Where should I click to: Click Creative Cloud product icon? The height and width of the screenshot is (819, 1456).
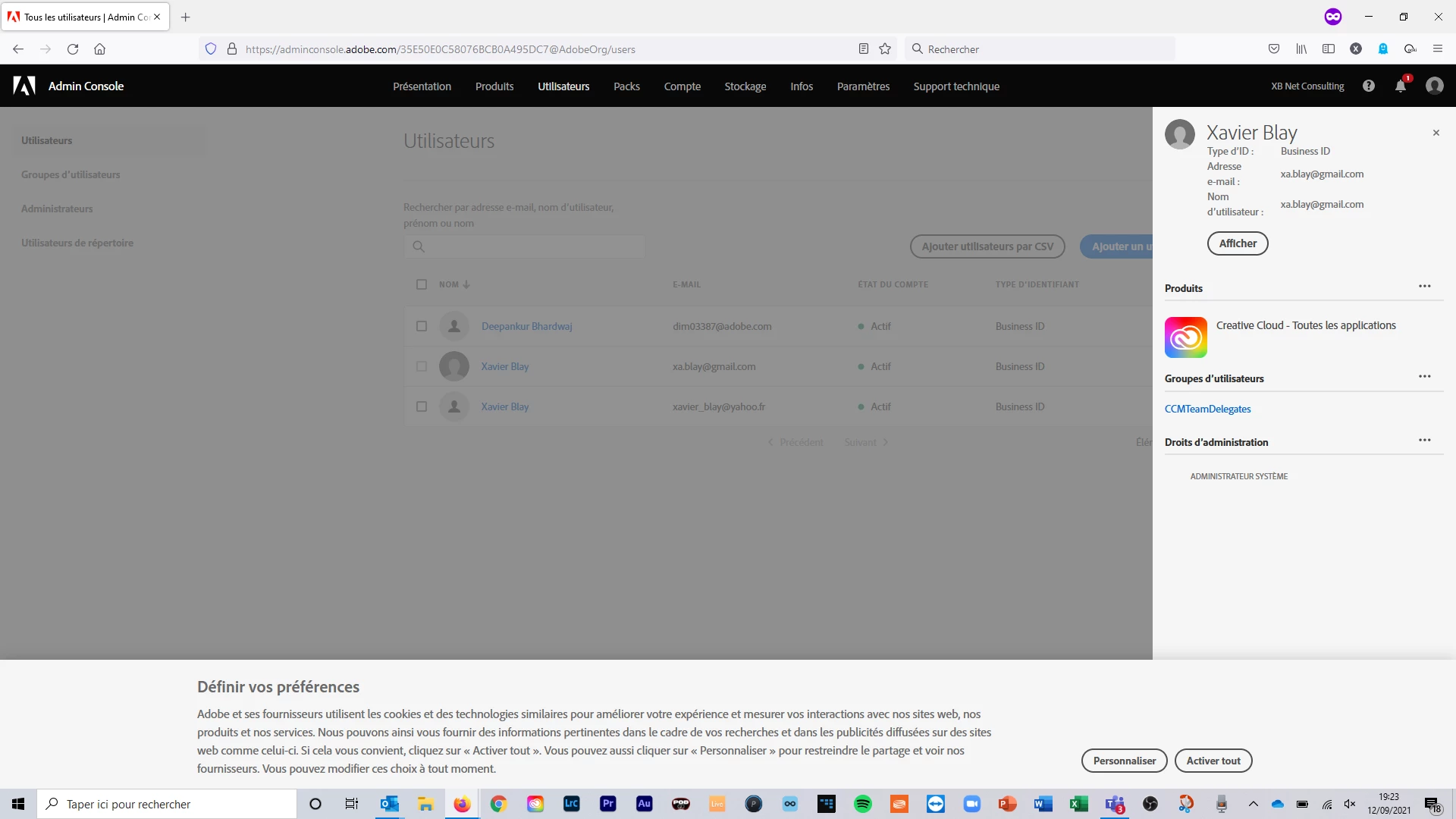point(1185,337)
